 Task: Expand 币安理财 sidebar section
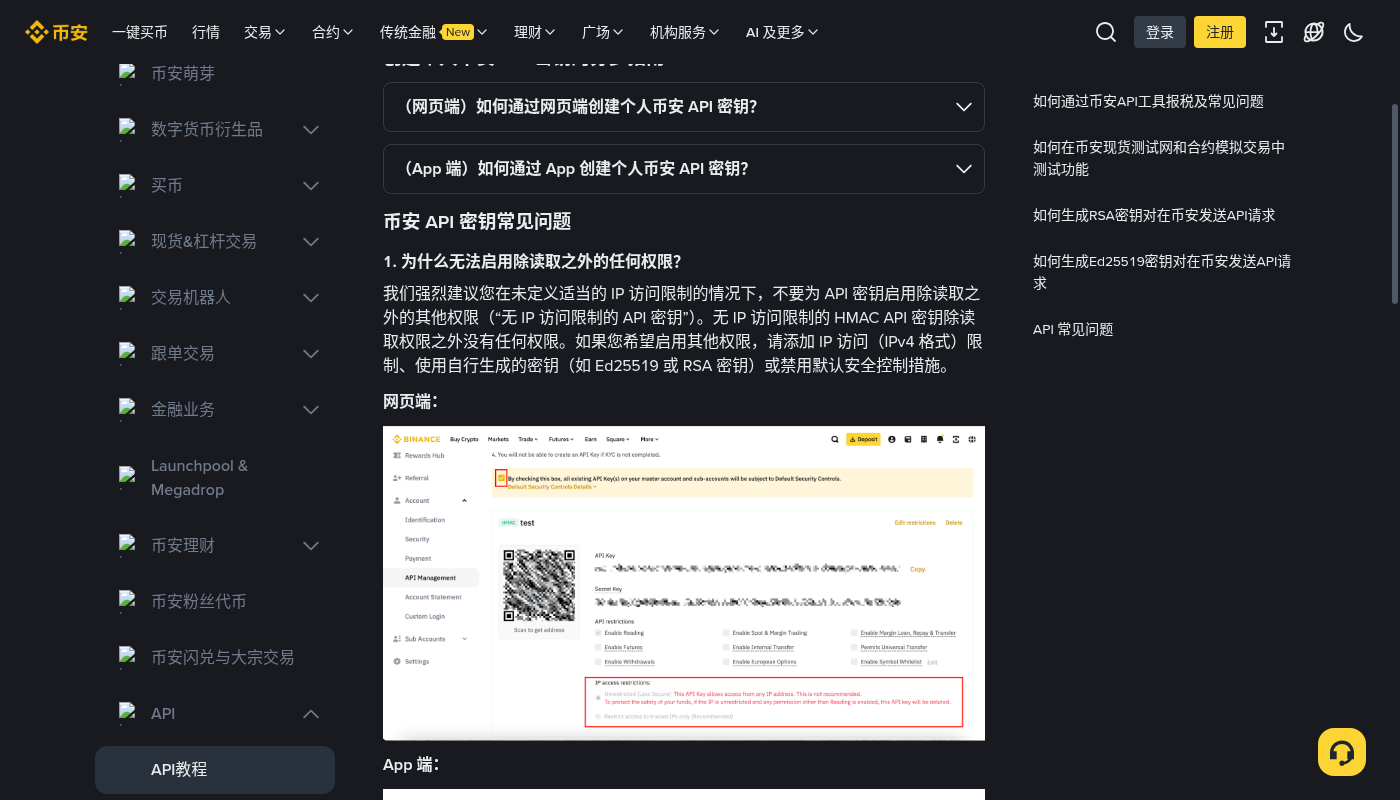pos(311,546)
